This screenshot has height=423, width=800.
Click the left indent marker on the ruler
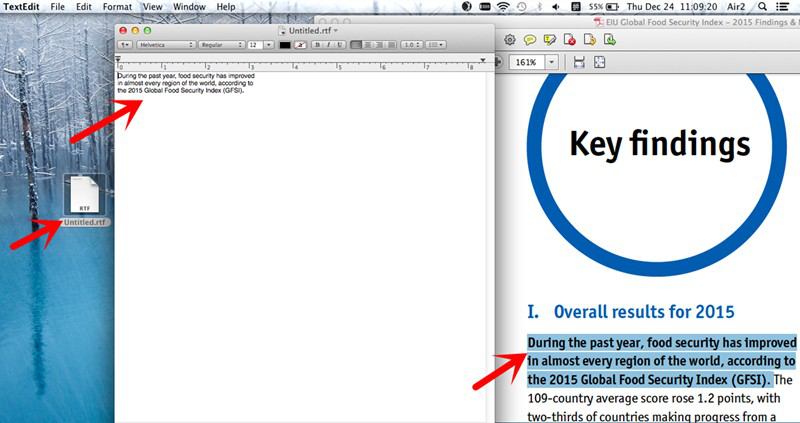pos(118,60)
